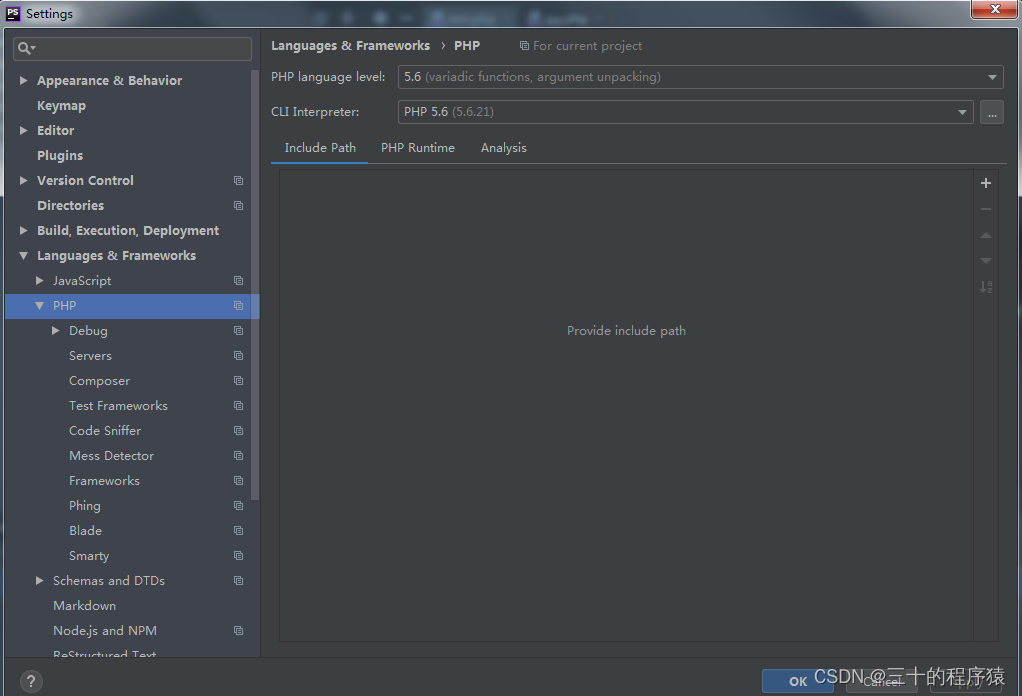Close the Settings dialog window
Screen dimensions: 1022x696
pyautogui.click(x=995, y=10)
